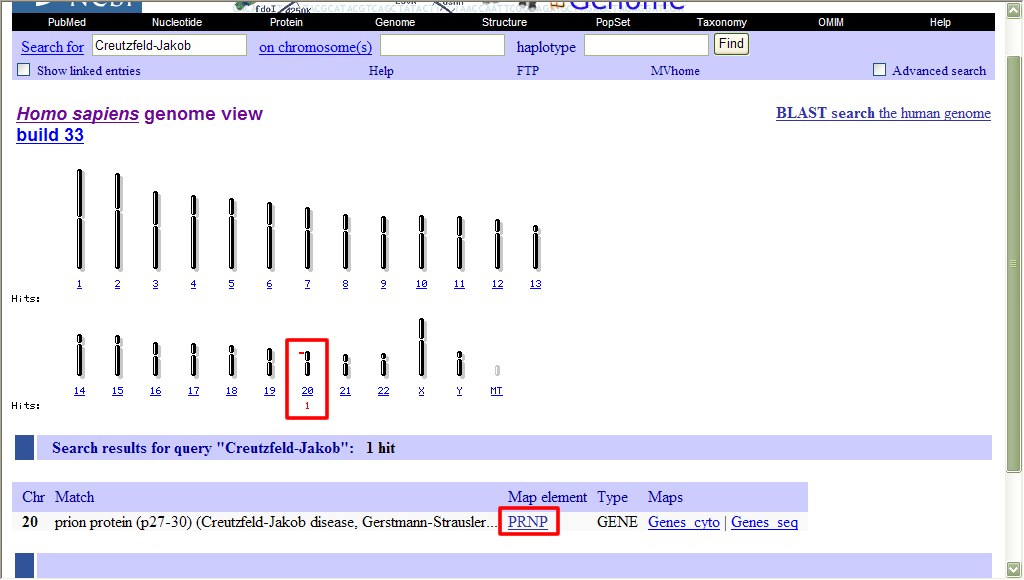Switch to Taxonomy in the navigation bar
1024x580 pixels.
[x=722, y=22]
